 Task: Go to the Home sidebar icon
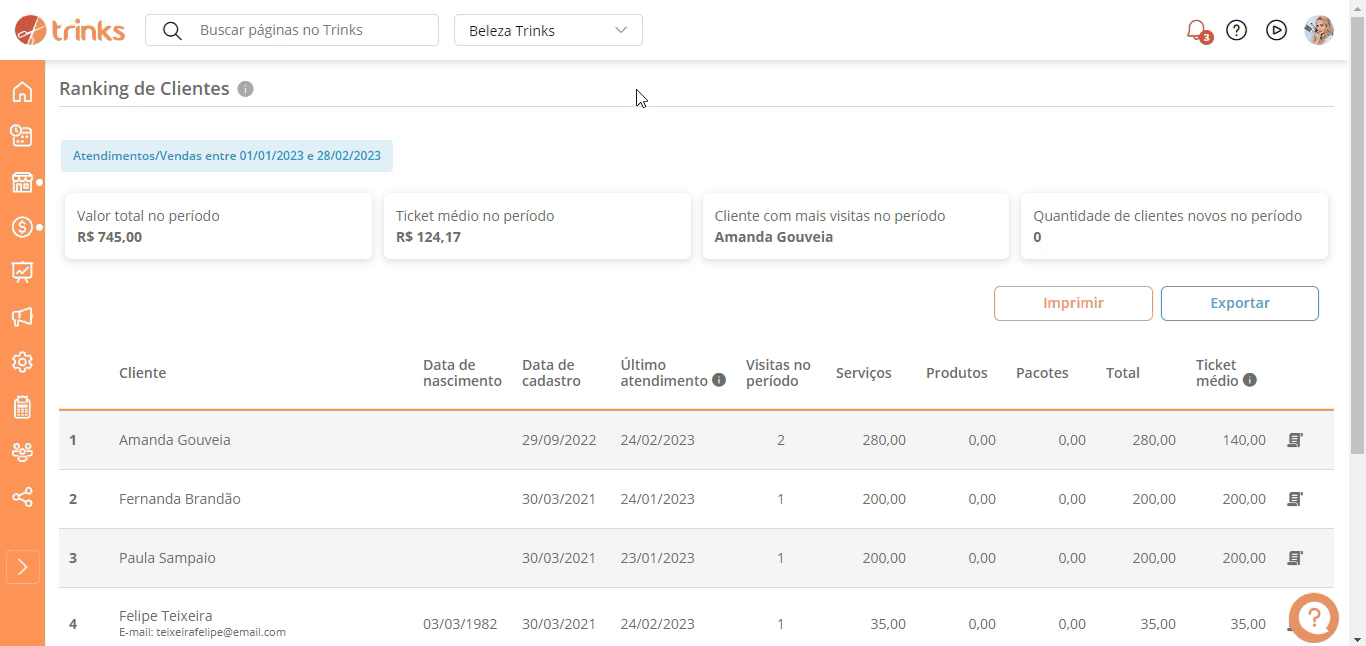coord(22,92)
